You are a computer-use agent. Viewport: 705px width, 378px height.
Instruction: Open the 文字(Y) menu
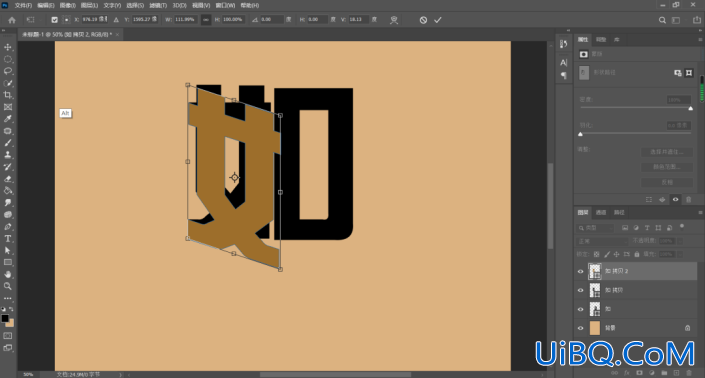112,5
